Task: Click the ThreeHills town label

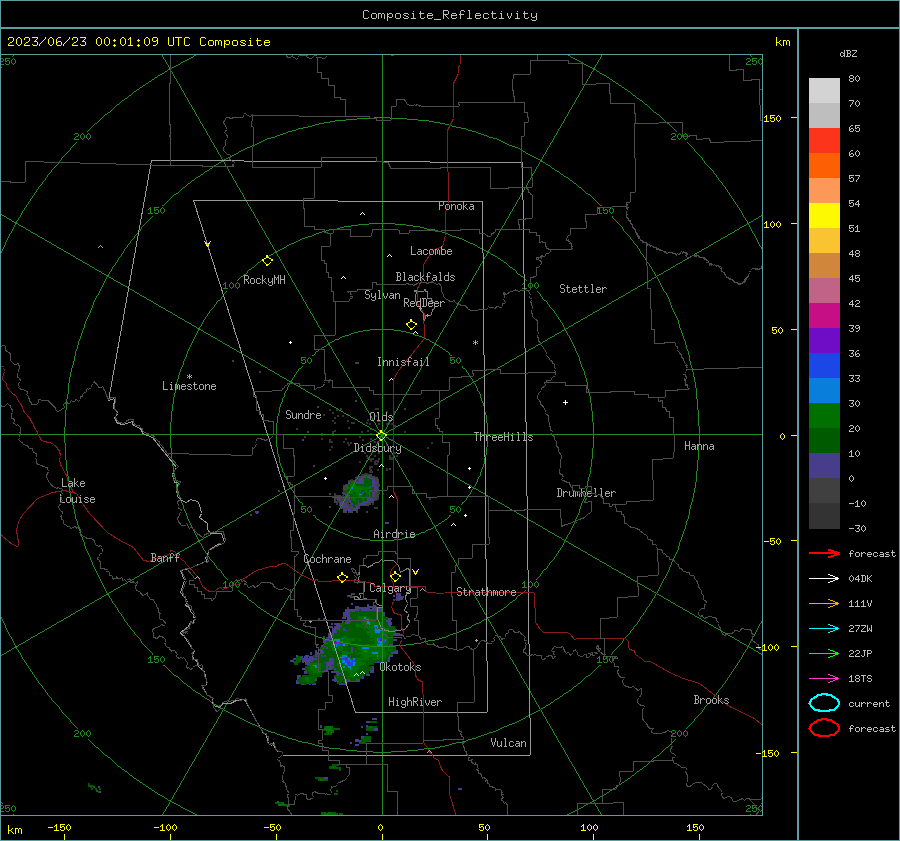Action: [x=503, y=437]
